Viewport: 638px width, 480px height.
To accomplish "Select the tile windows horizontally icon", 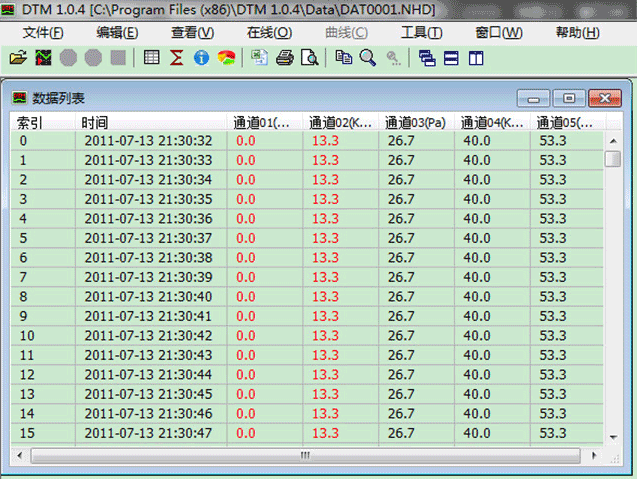I will coord(452,58).
